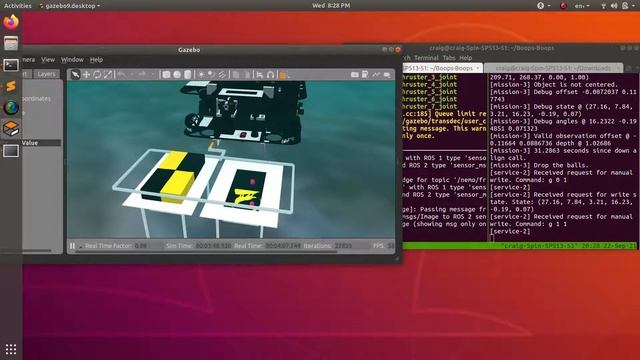
Task: Open the Wed 8:28 PM clock panel
Action: coord(331,6)
